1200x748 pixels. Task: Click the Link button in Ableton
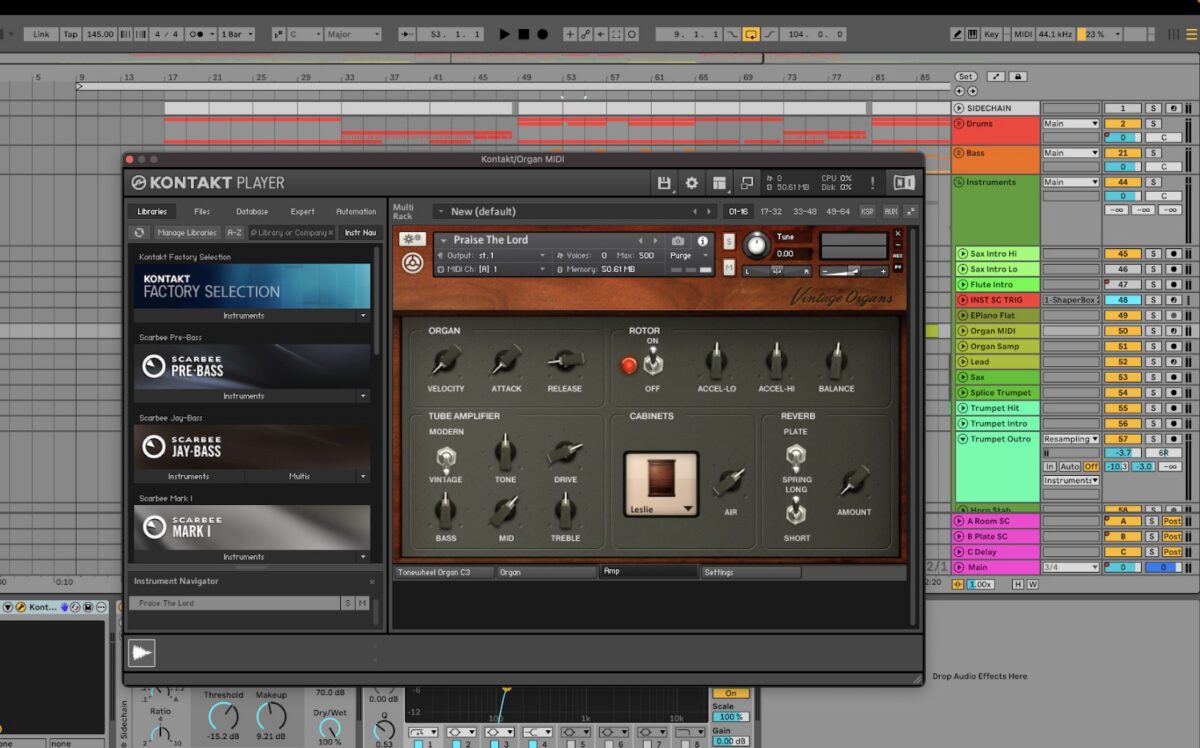[41, 34]
